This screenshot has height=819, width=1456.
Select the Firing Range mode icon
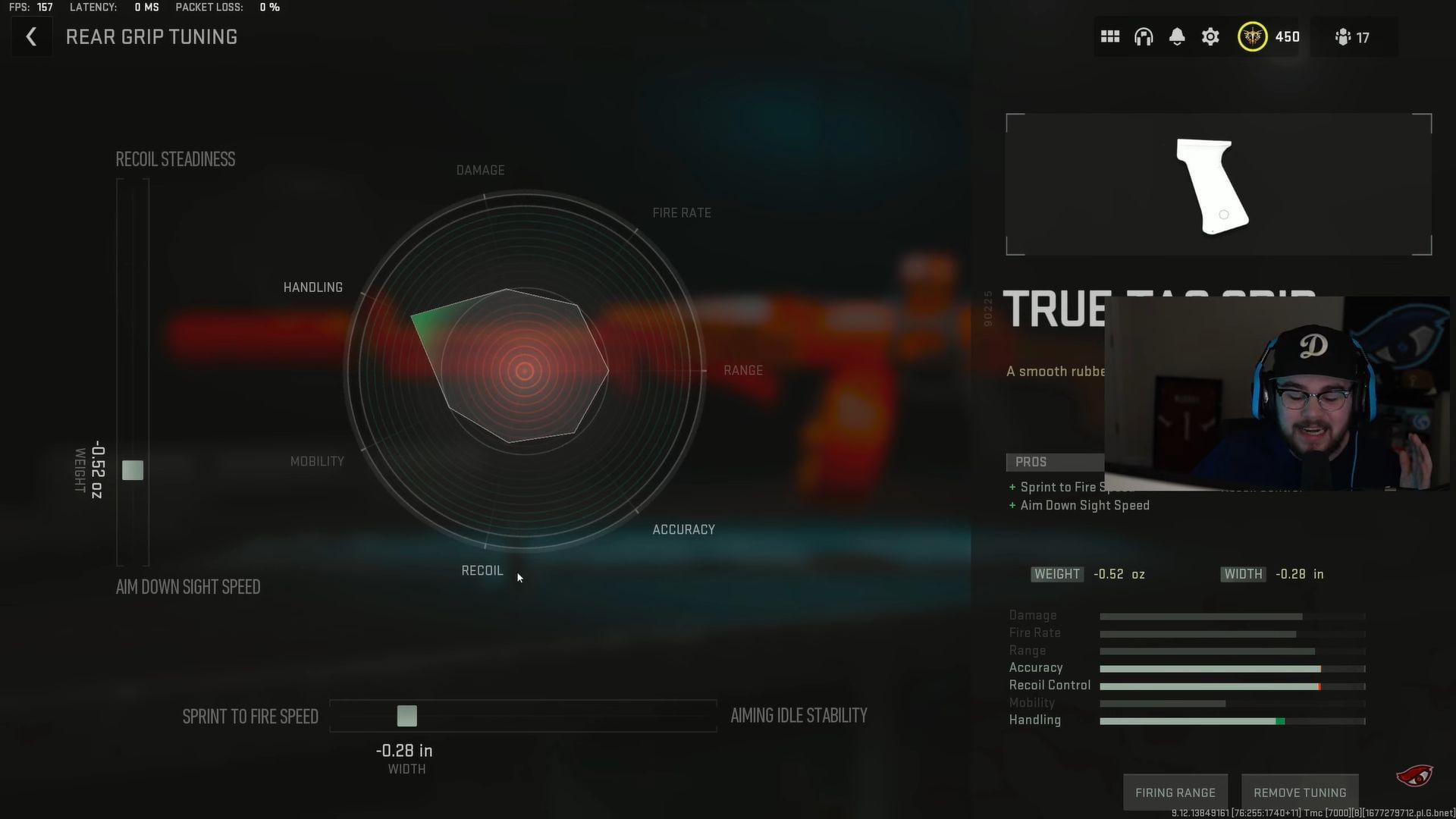pyautogui.click(x=1175, y=791)
